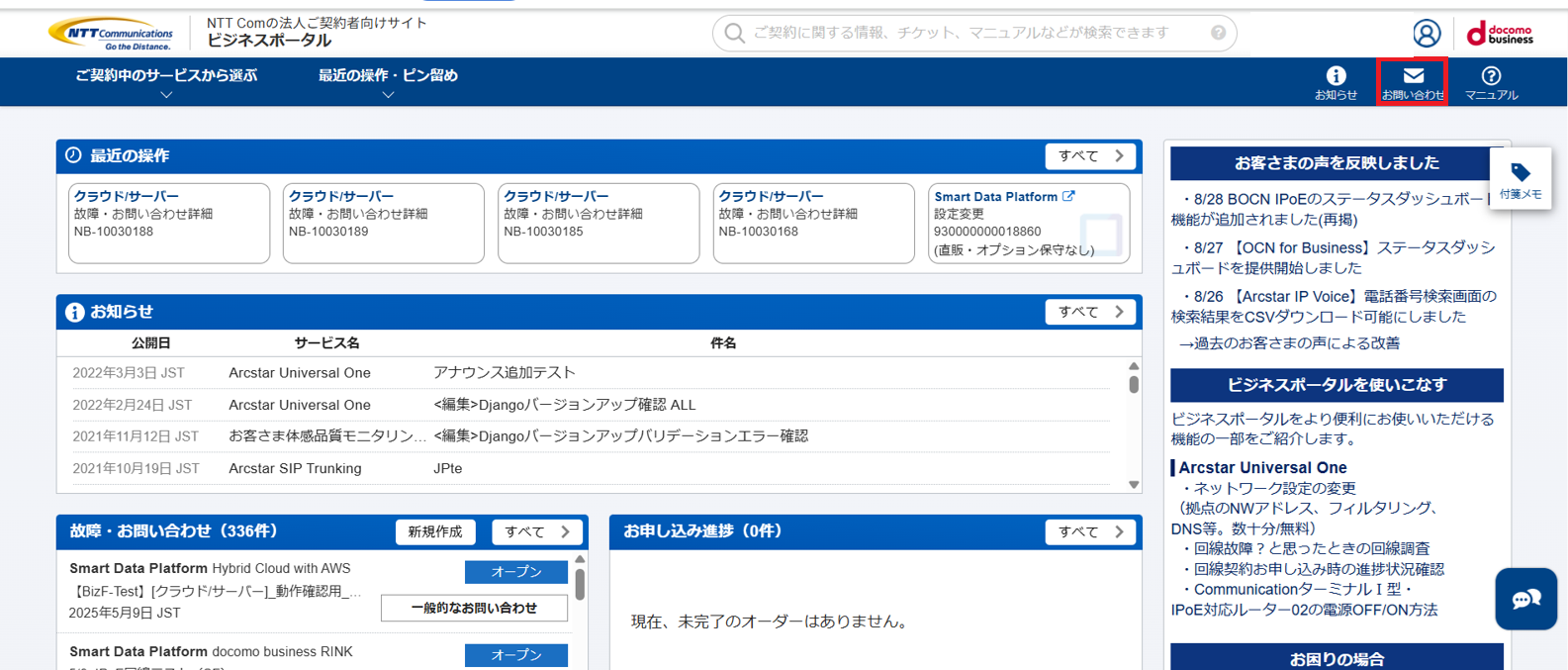Focus the contract information search field
This screenshot has width=1568, height=670.
[x=974, y=34]
